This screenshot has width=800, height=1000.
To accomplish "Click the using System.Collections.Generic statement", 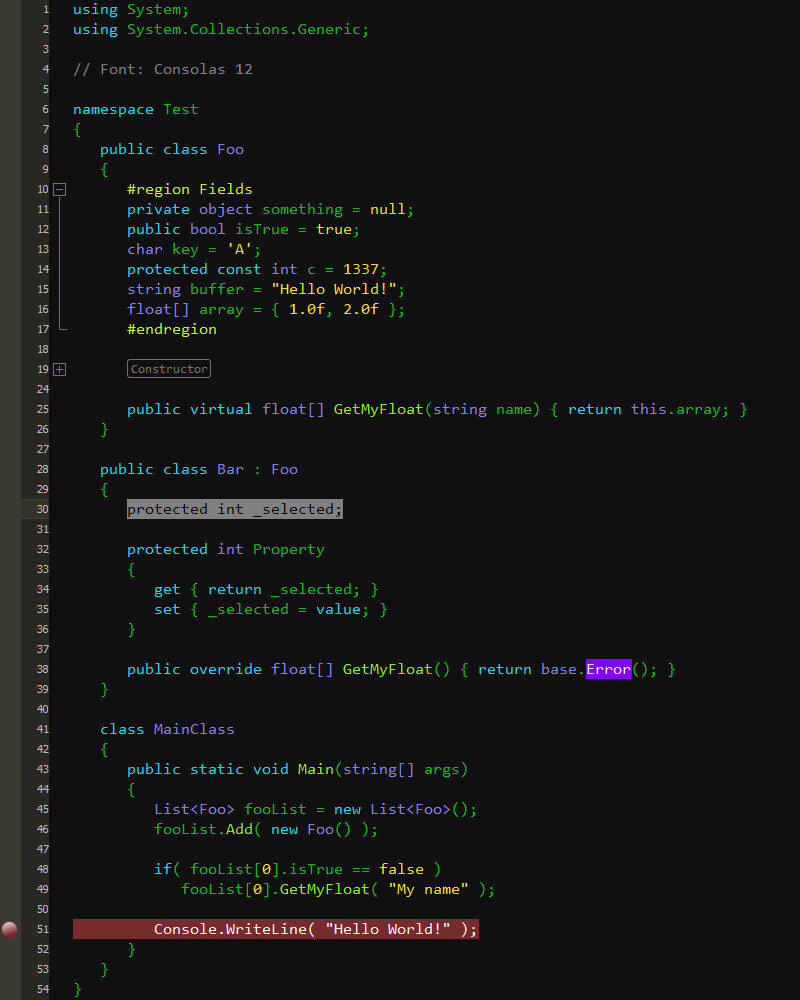I will pyautogui.click(x=218, y=28).
